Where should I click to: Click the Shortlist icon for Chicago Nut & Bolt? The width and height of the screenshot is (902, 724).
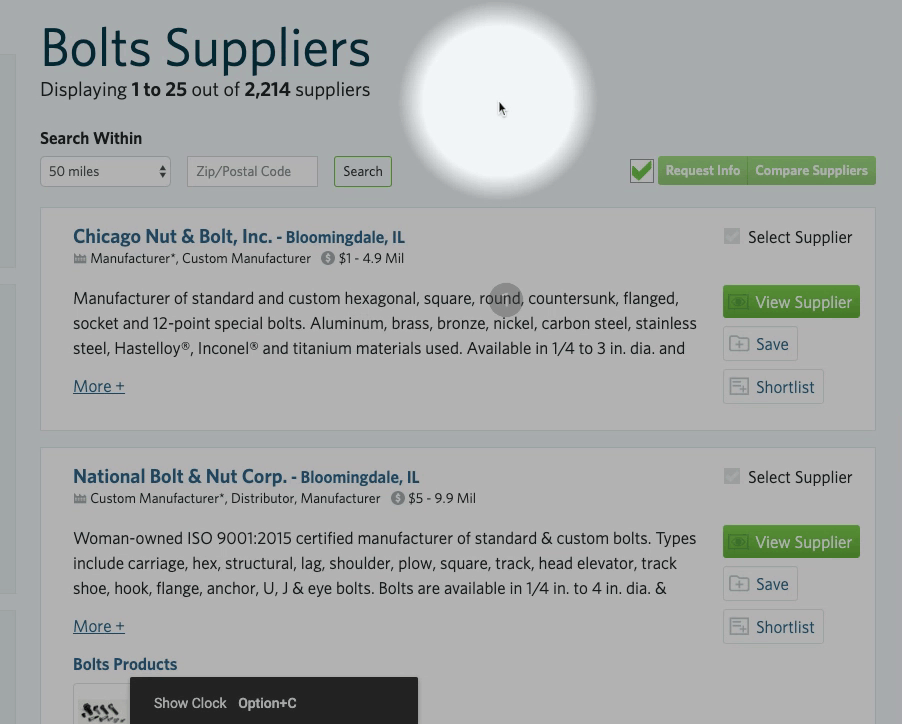pos(739,387)
